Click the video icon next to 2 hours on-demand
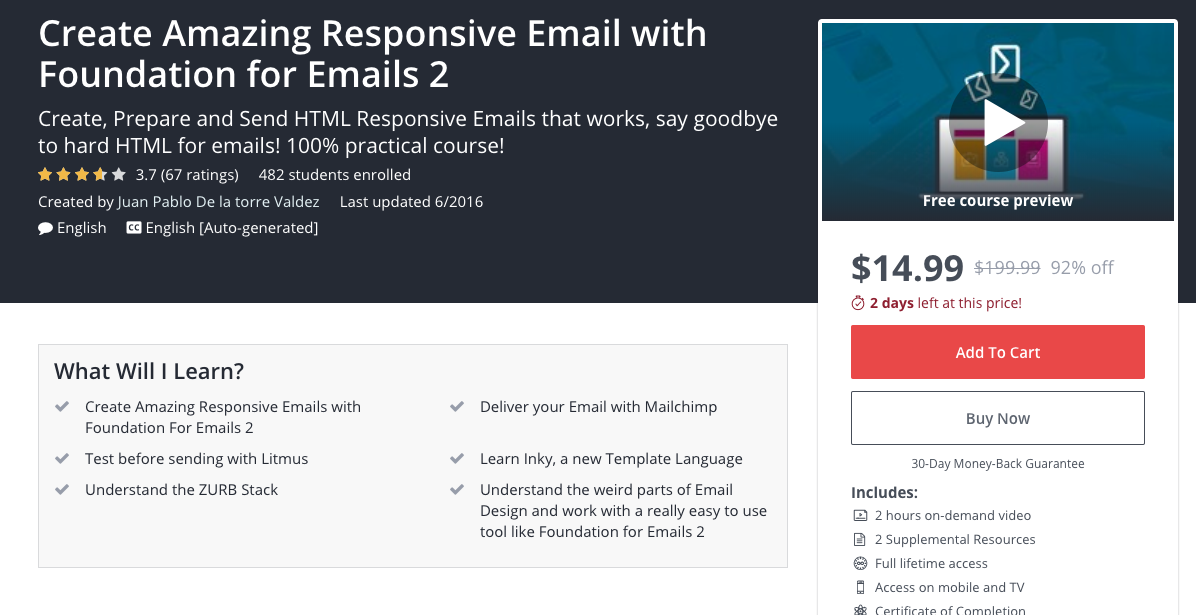This screenshot has height=615, width=1196. pyautogui.click(x=860, y=516)
